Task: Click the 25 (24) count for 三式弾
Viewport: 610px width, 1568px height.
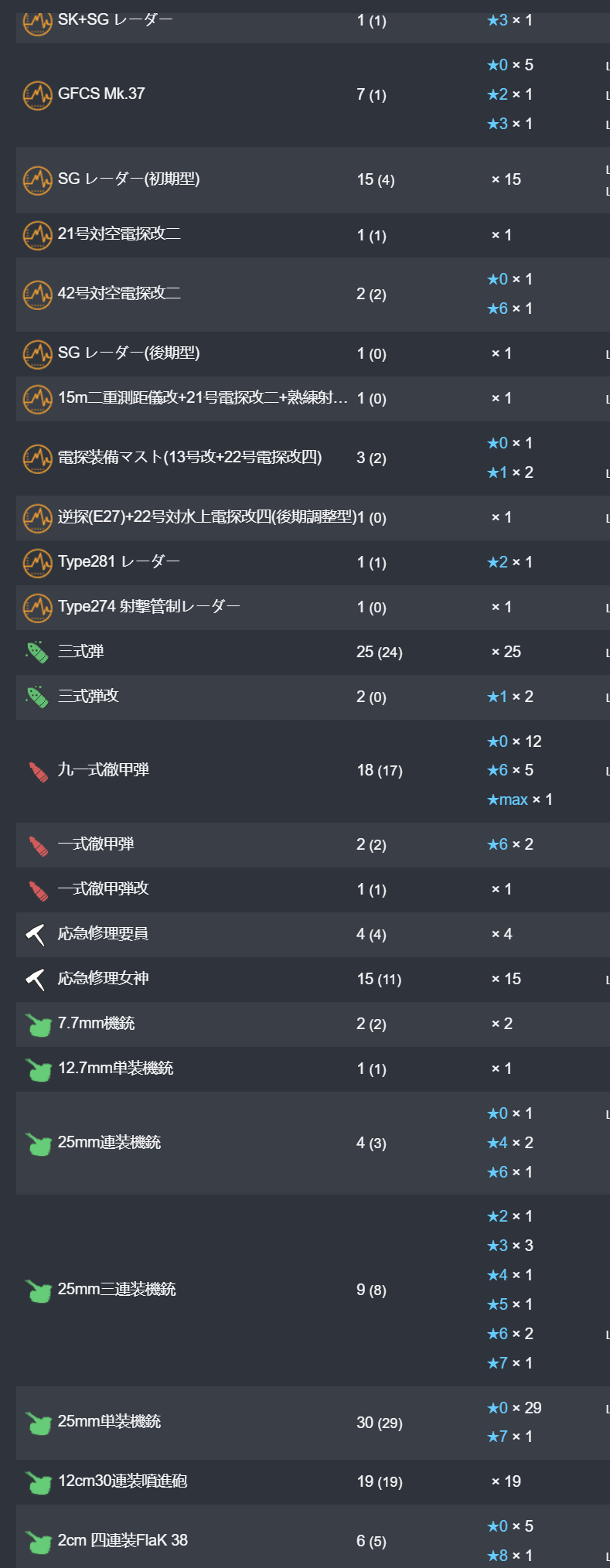Action: 380,652
